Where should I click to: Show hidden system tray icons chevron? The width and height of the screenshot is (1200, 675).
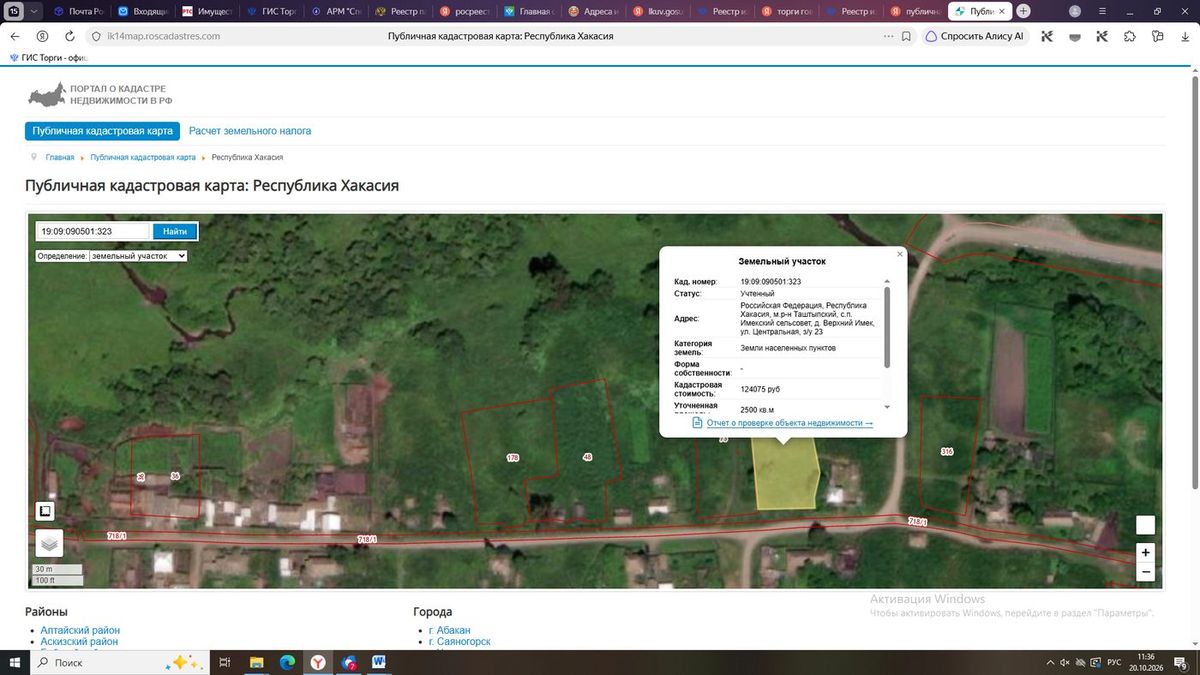[x=1049, y=662]
